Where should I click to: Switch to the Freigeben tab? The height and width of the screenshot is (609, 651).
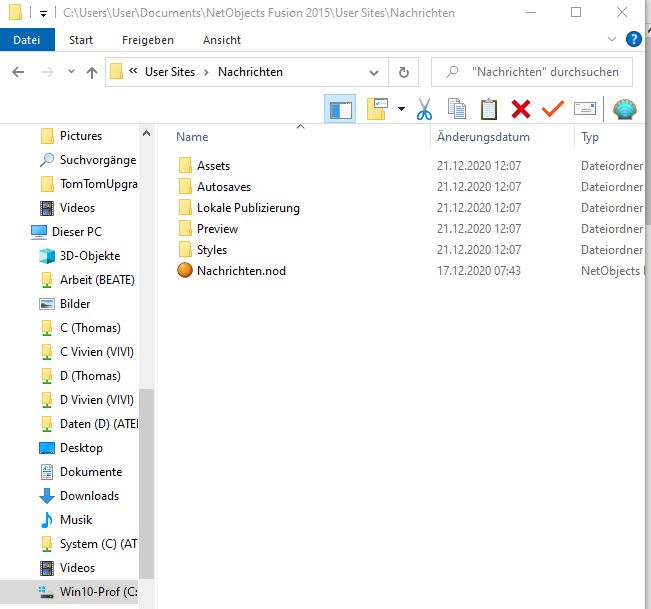tap(147, 40)
